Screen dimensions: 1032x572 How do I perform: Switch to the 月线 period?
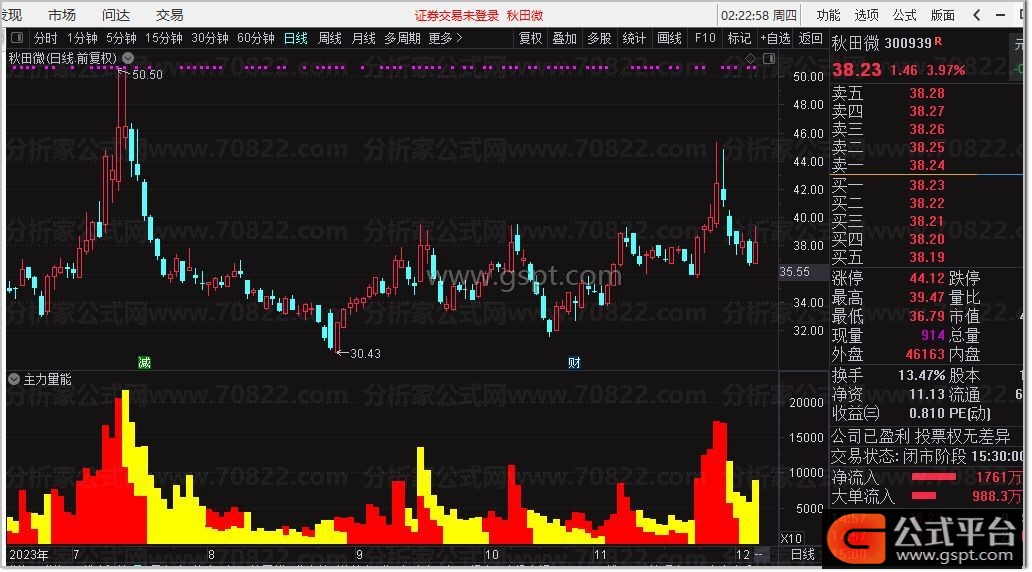pos(364,38)
